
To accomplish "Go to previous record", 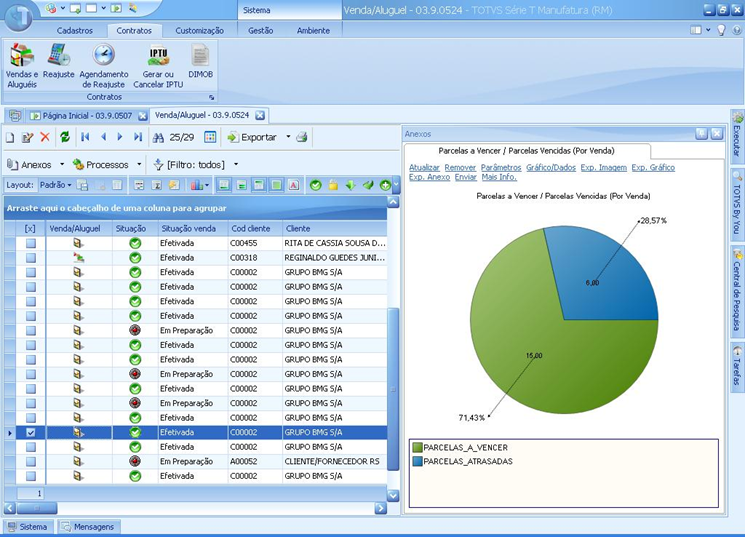I will (103, 137).
